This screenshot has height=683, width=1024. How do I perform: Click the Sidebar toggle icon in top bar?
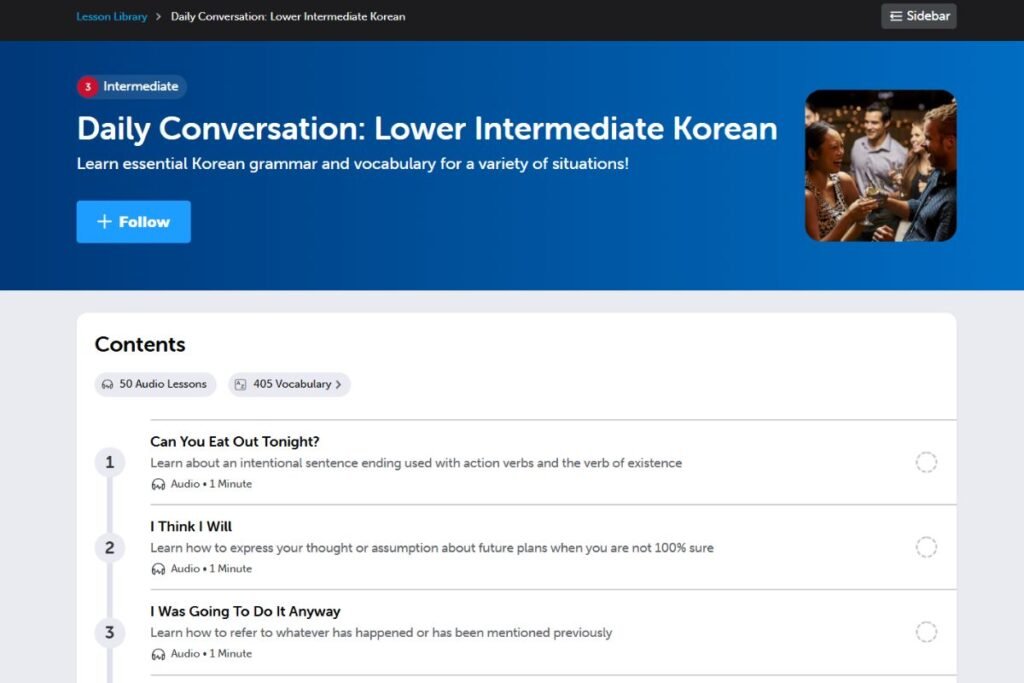coord(896,16)
